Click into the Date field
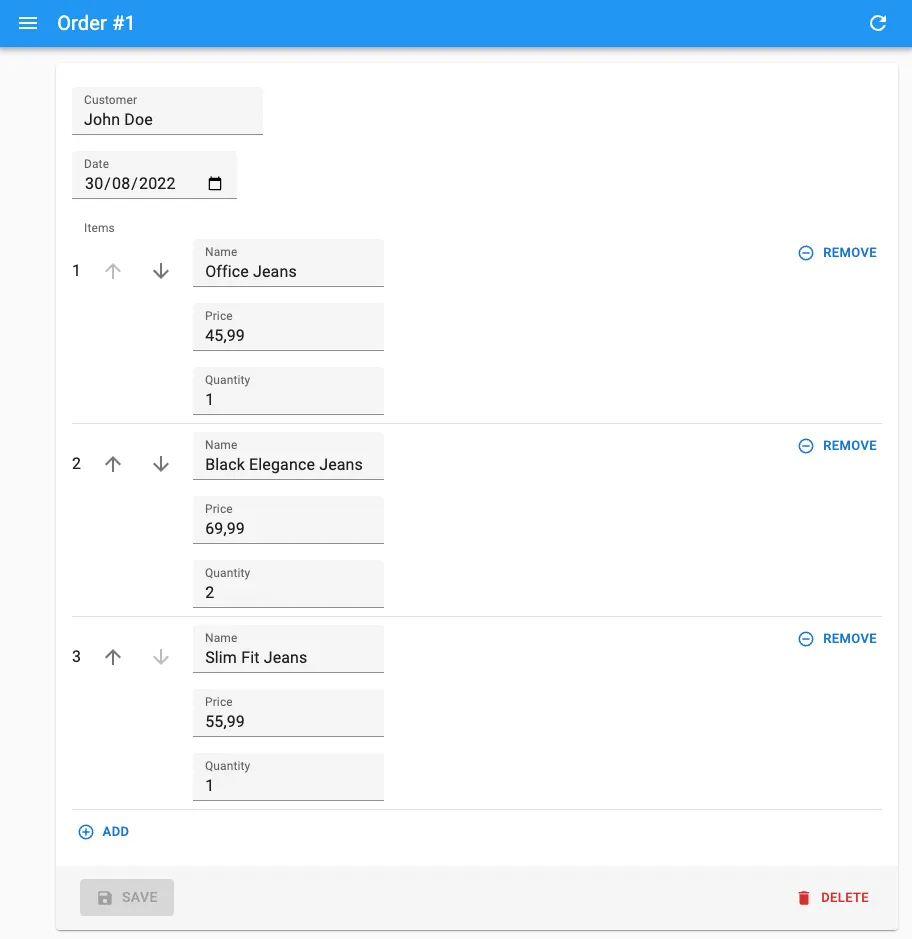 [x=130, y=184]
